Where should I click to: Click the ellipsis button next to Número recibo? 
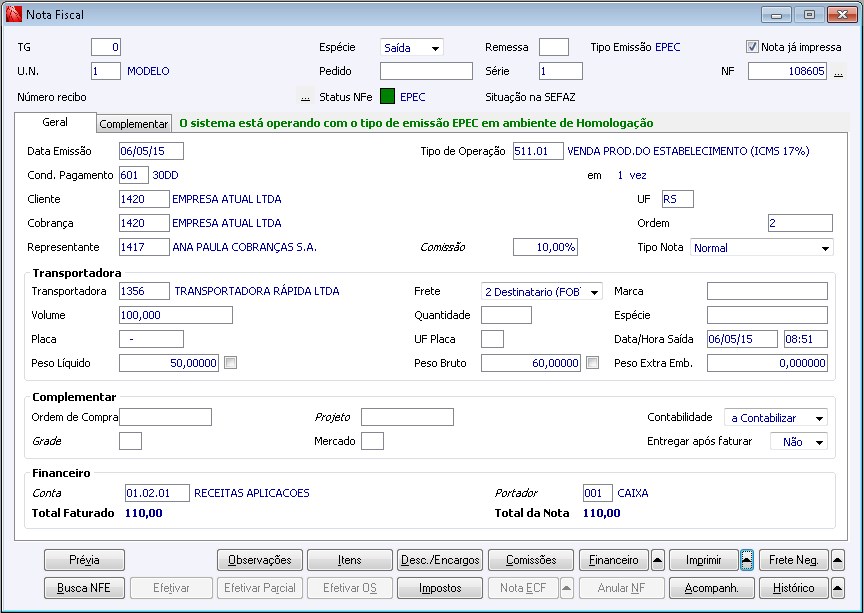[x=305, y=97]
